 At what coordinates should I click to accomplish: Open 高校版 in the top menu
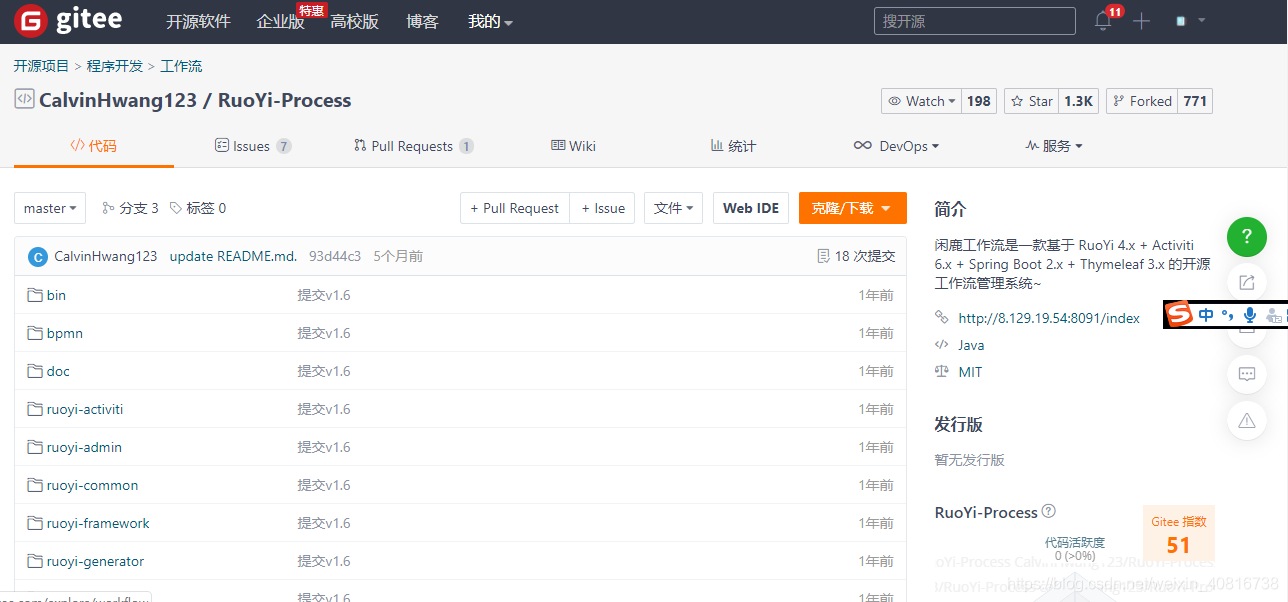(355, 22)
